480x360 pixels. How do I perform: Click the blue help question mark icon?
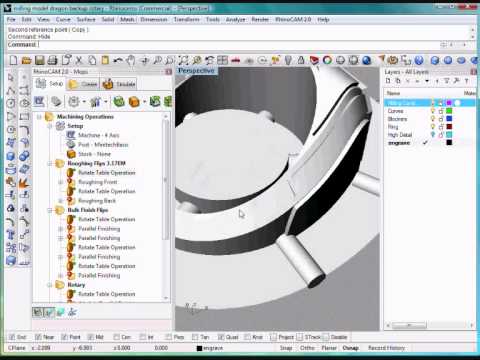419,60
